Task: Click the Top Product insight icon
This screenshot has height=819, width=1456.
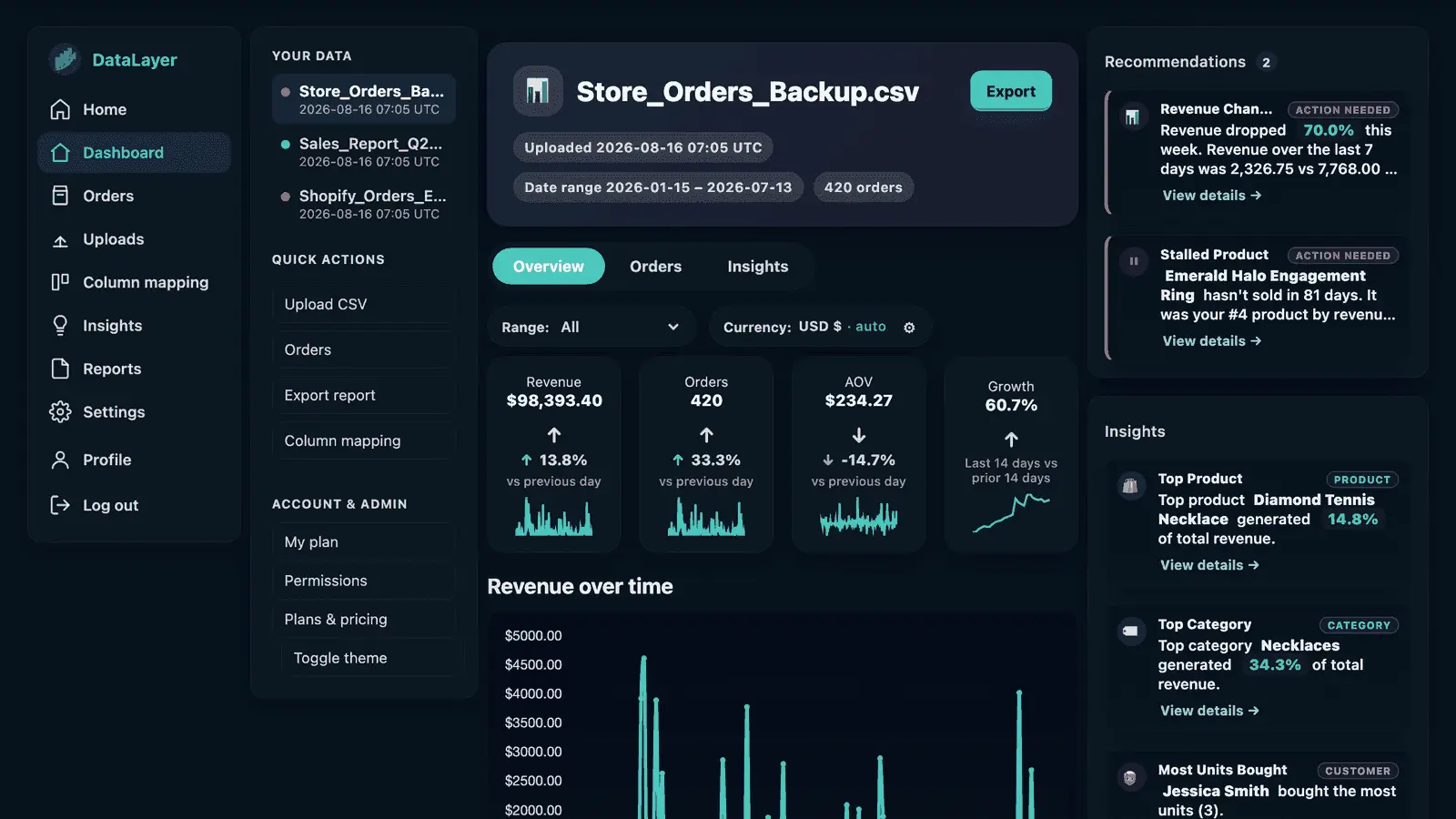Action: (1130, 486)
